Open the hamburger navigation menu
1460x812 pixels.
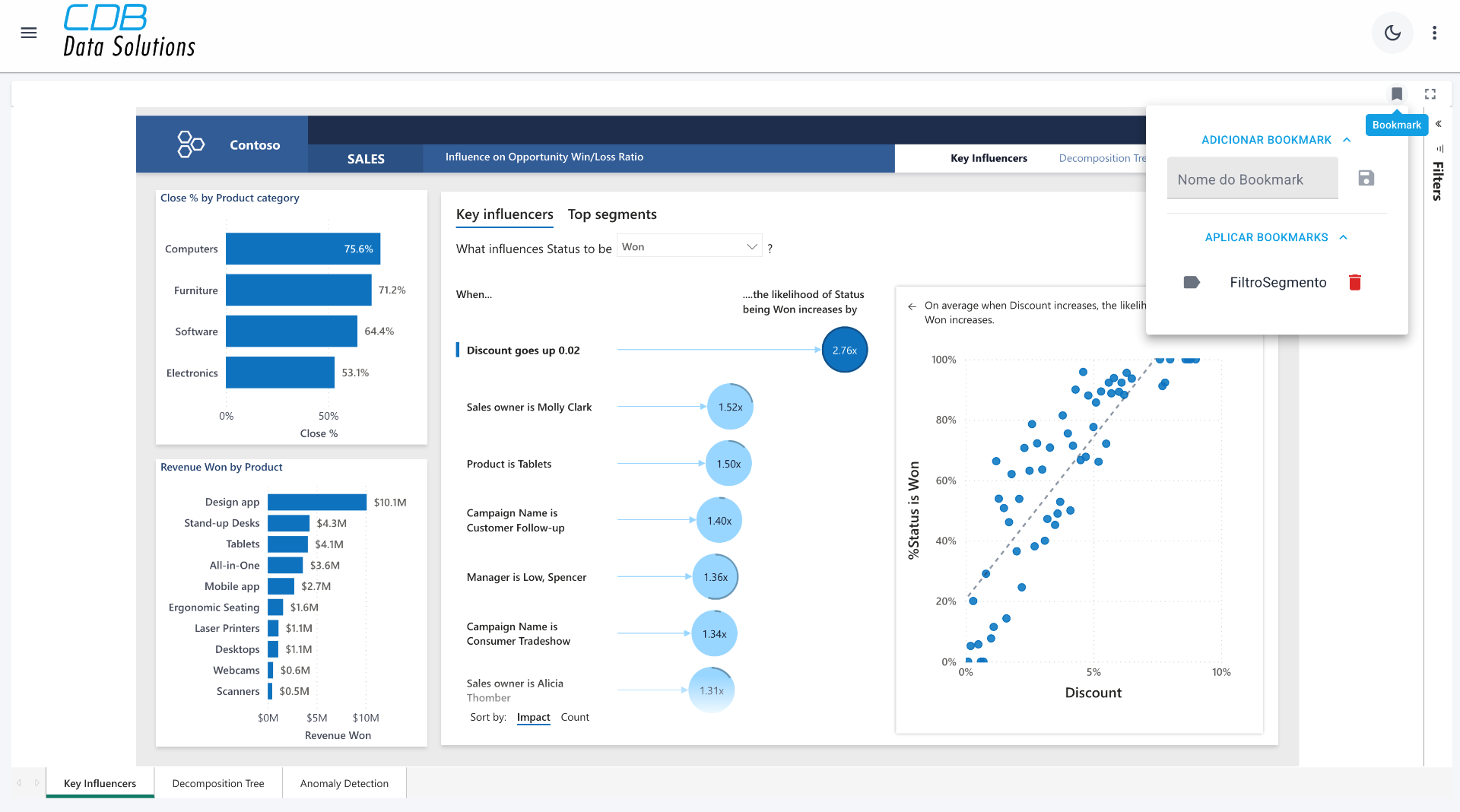click(29, 33)
